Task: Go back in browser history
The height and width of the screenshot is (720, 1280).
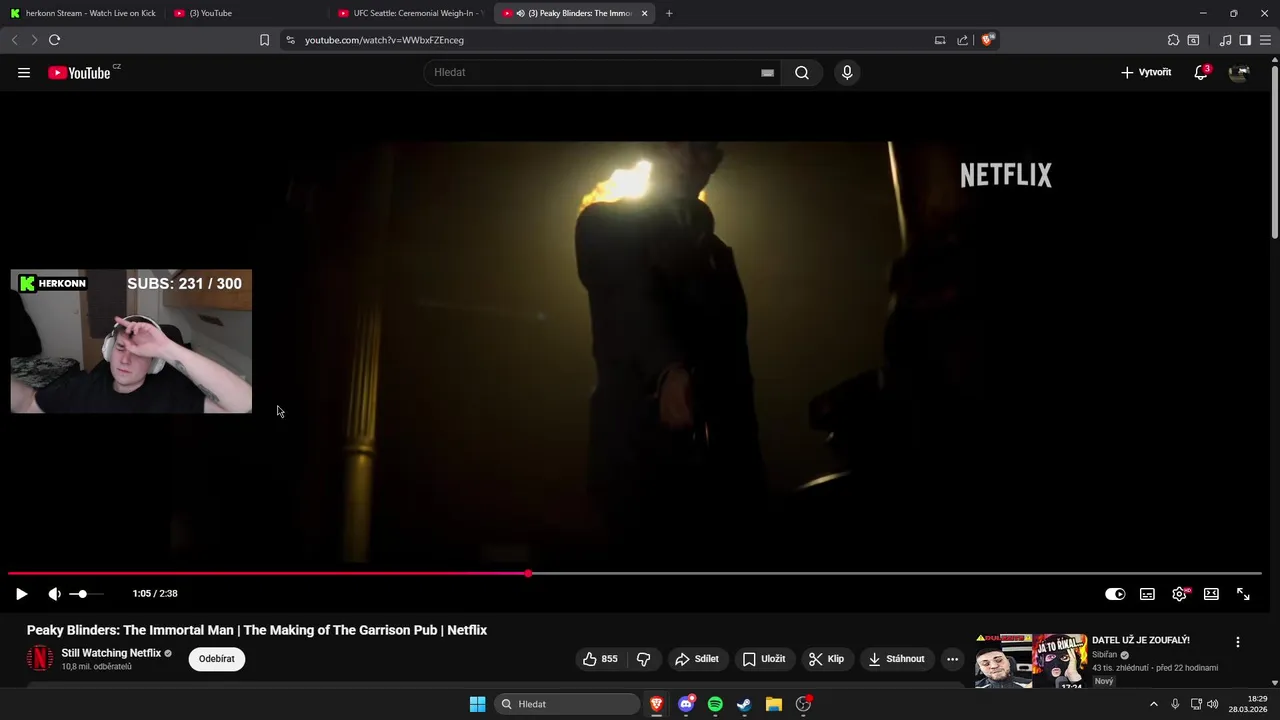Action: click(x=14, y=40)
